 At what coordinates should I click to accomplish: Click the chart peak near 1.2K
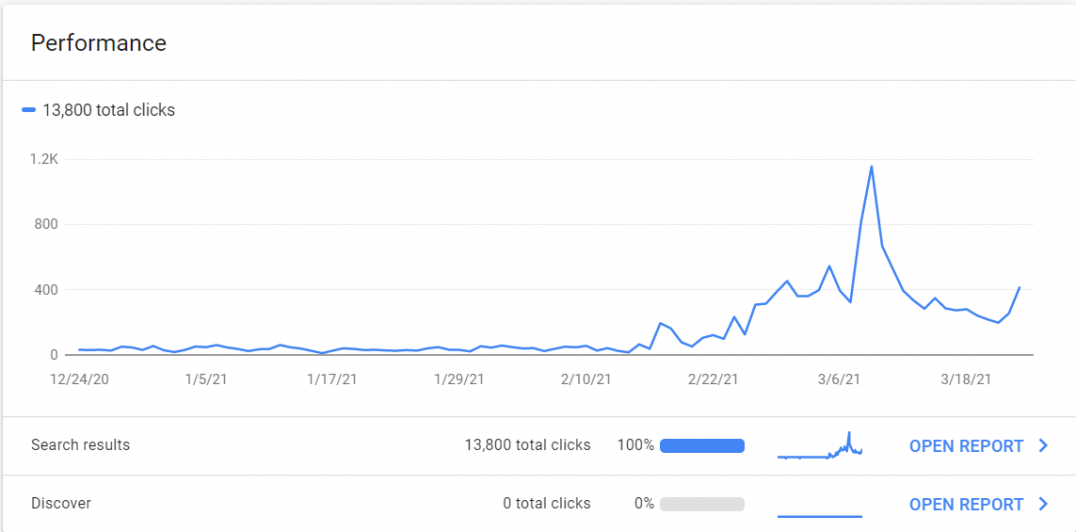point(871,166)
